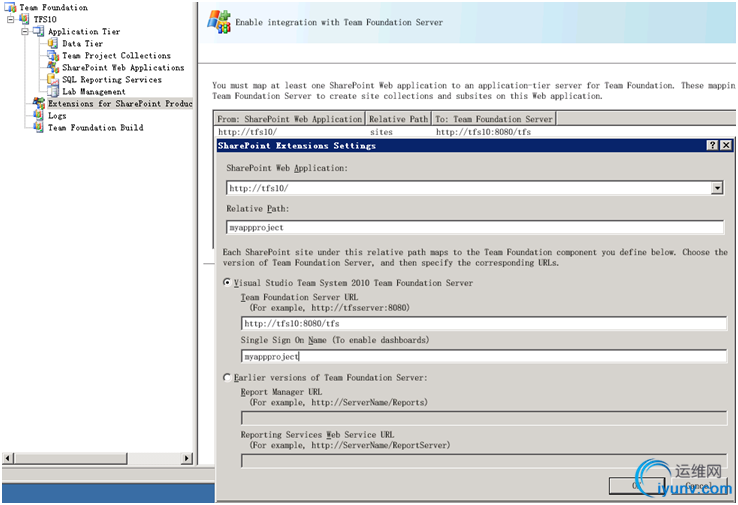The image size is (738, 505).
Task: Click the Application Tier icon
Action: pyautogui.click(x=39, y=32)
